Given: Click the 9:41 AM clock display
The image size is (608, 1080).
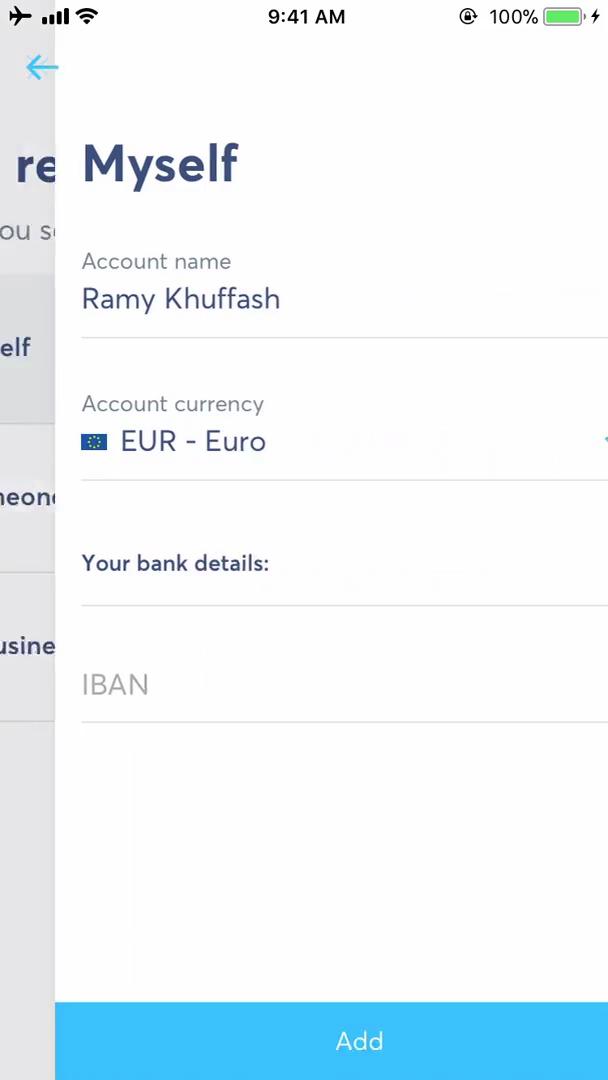Looking at the screenshot, I should [306, 16].
